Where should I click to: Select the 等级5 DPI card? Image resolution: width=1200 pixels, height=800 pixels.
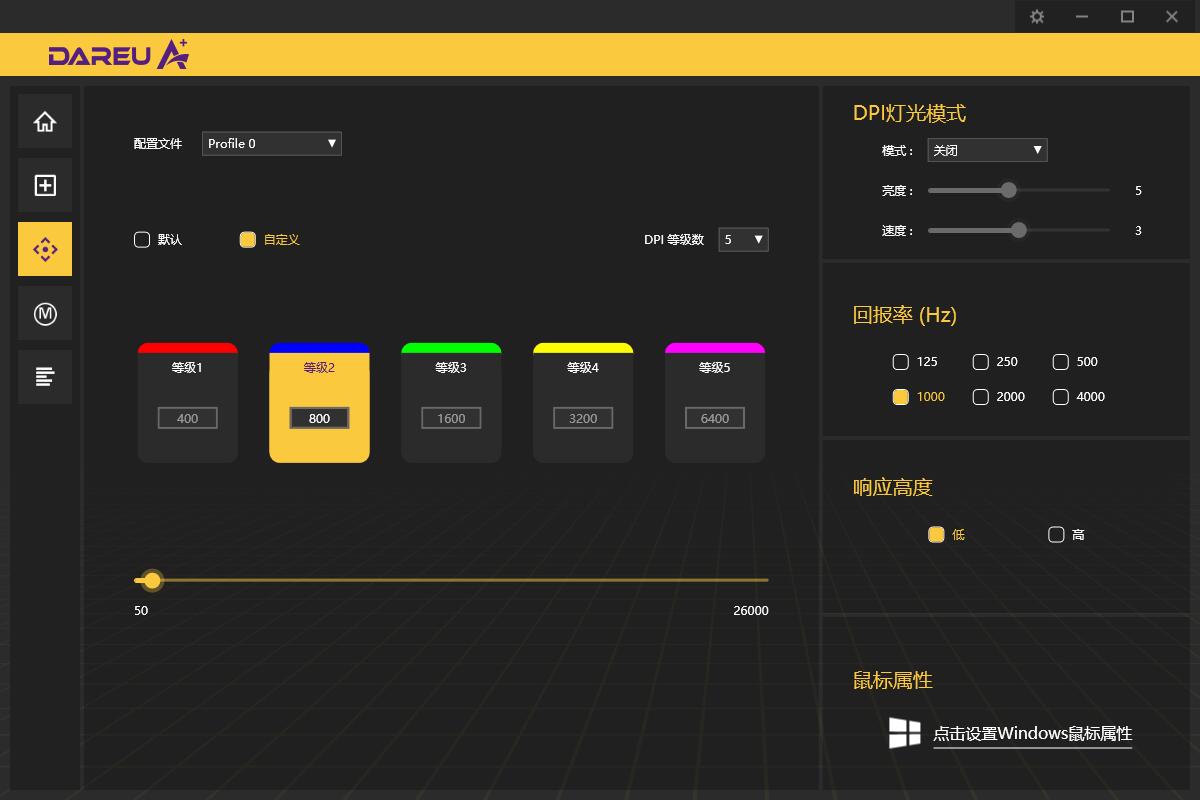click(x=715, y=402)
